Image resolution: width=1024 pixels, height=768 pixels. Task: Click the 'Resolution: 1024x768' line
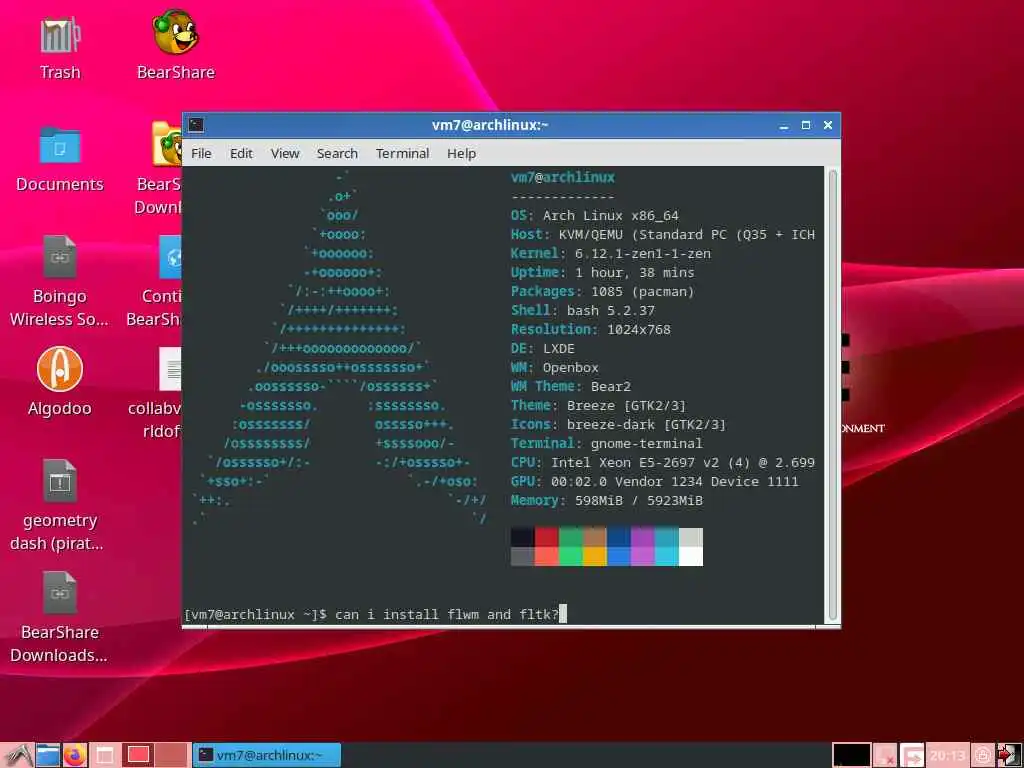click(590, 329)
